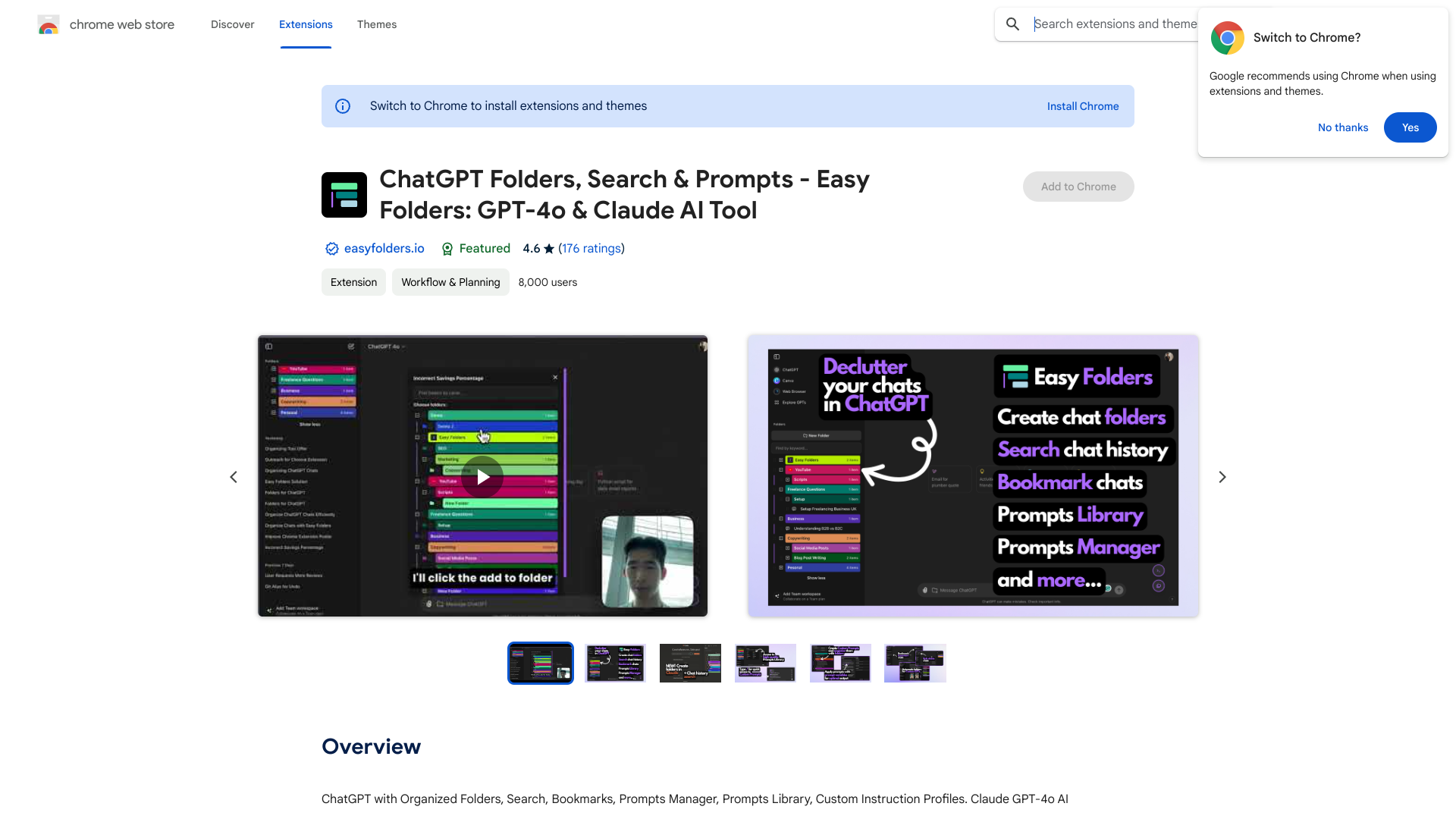
Task: Click the search magnifier icon in the top bar
Action: pos(1013,23)
